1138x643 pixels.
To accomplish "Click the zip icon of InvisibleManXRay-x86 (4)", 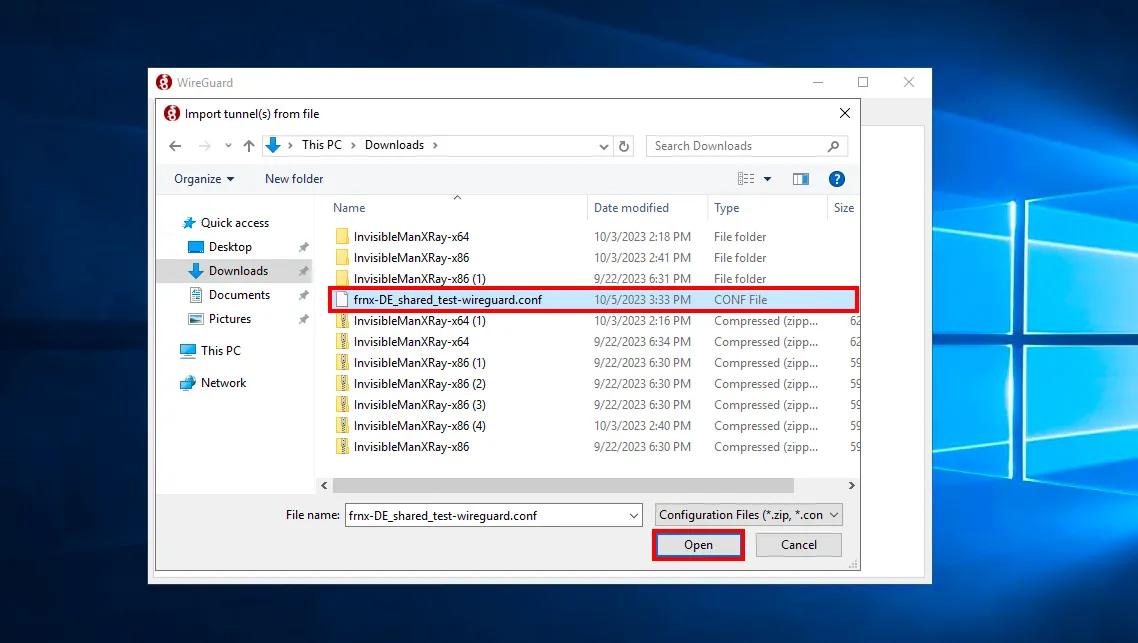I will [x=342, y=426].
